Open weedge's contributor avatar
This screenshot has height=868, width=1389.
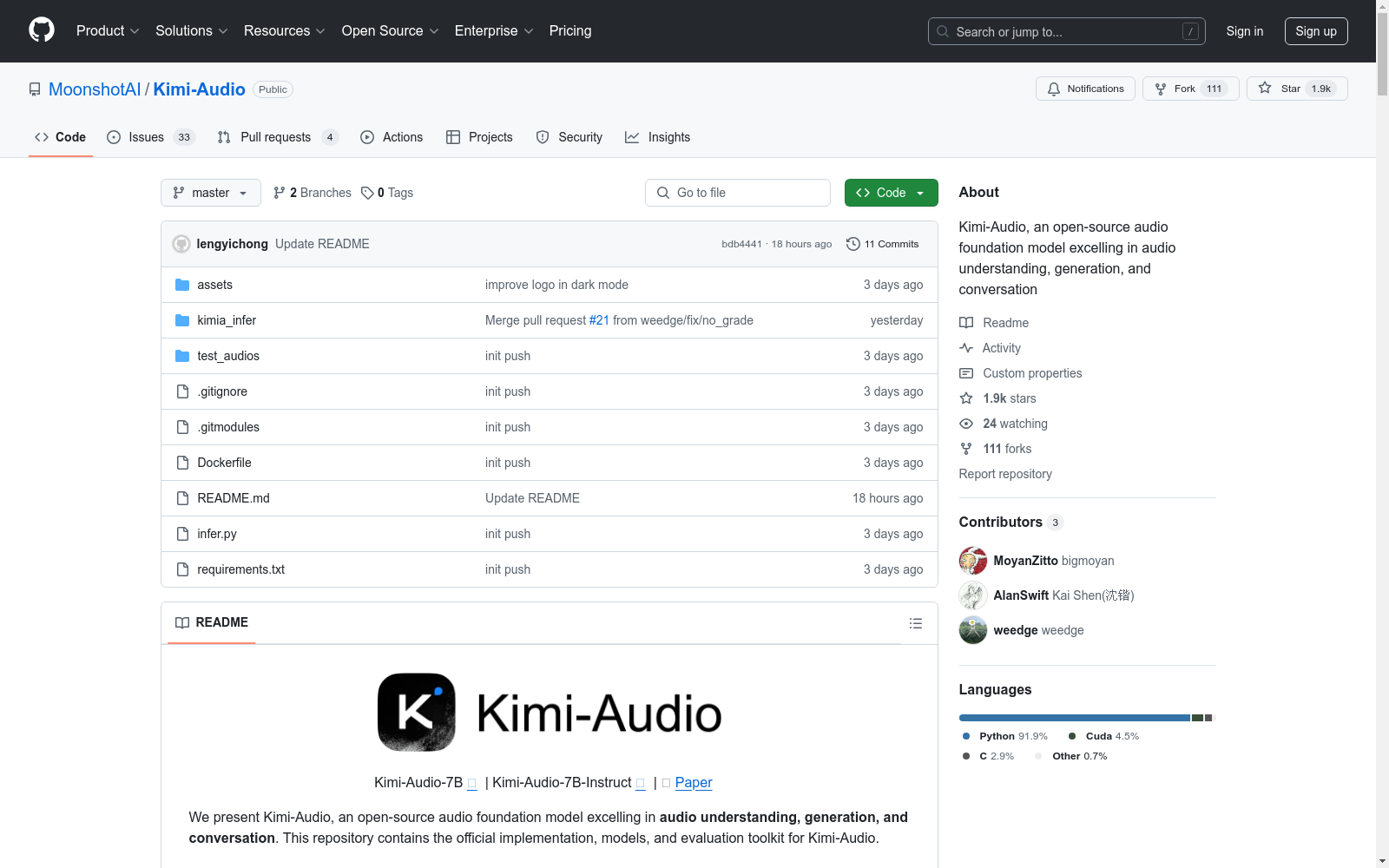[x=973, y=630]
